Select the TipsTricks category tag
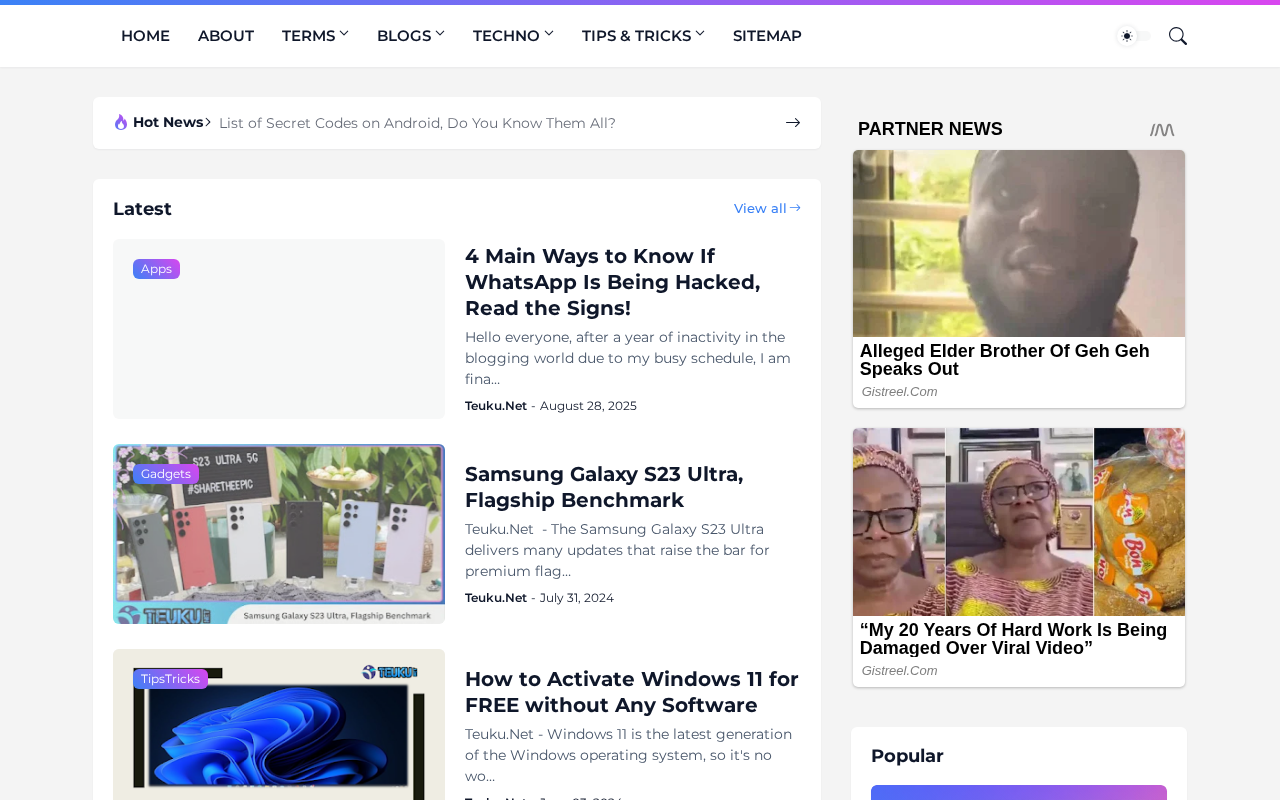This screenshot has height=800, width=1280. click(170, 679)
